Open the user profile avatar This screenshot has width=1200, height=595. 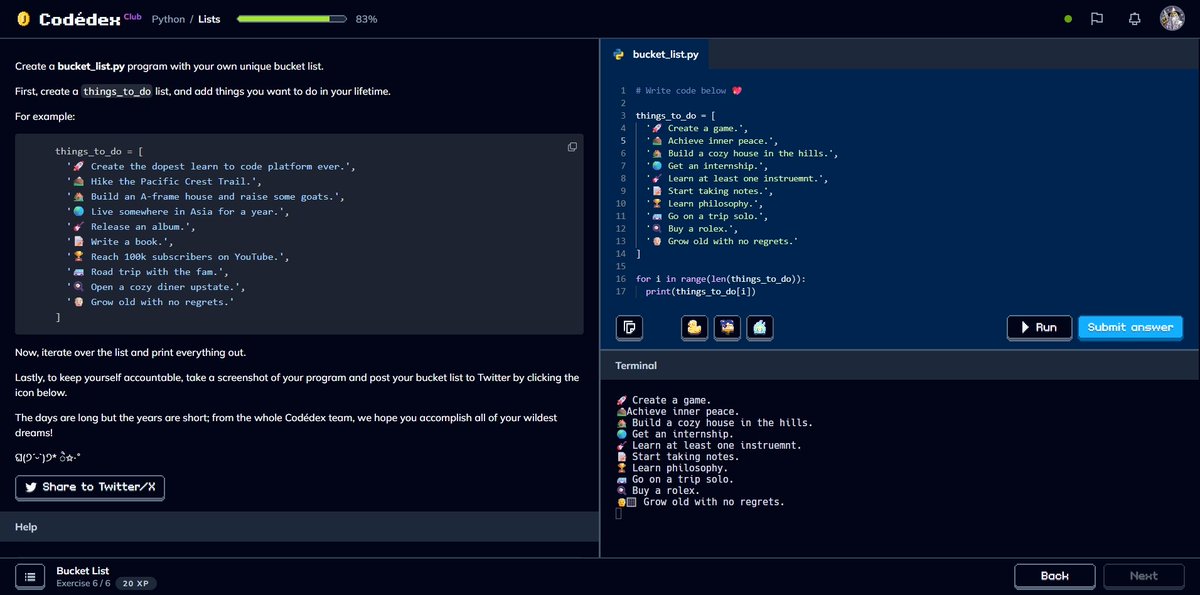click(x=1172, y=19)
